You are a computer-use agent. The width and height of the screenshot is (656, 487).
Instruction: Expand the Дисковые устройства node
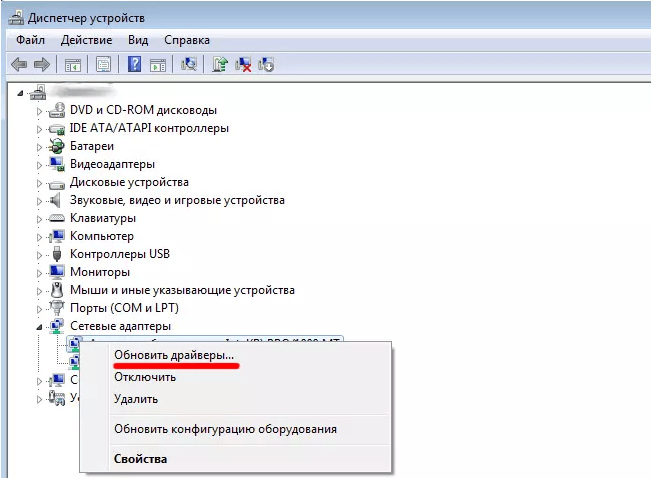click(x=39, y=183)
